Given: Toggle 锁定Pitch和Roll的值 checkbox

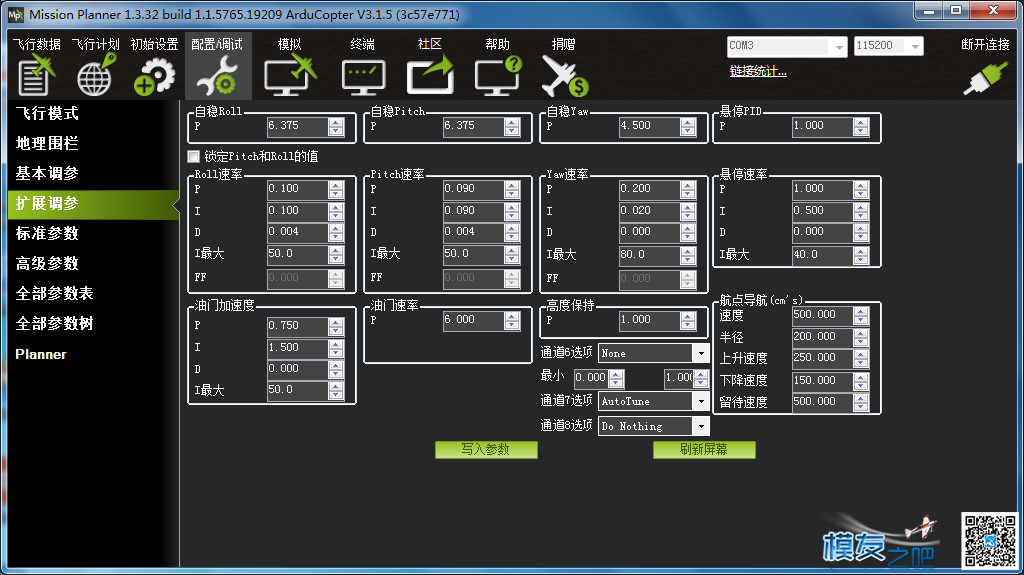Looking at the screenshot, I should (x=193, y=156).
